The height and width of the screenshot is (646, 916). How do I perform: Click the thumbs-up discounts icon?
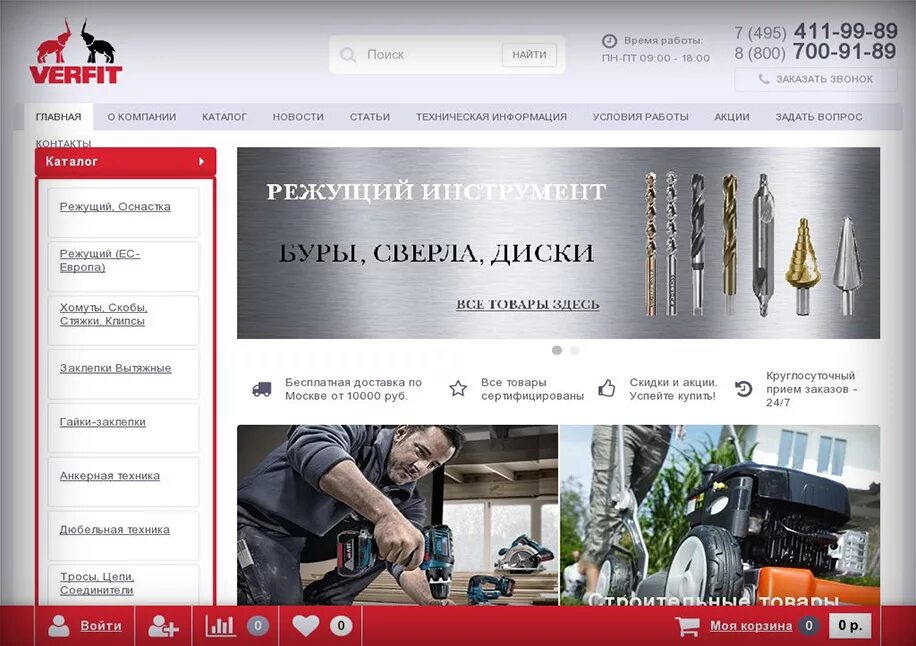point(607,388)
